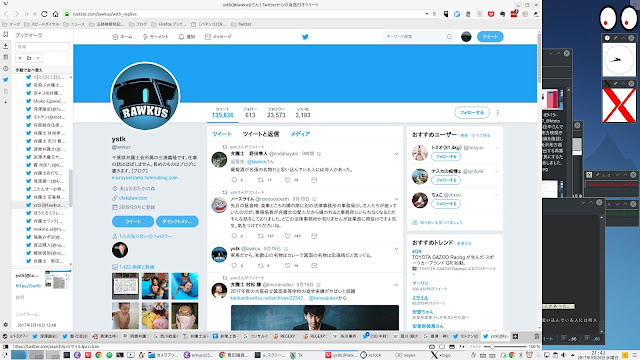Open emacs25 in the taskbar

click(200, 355)
